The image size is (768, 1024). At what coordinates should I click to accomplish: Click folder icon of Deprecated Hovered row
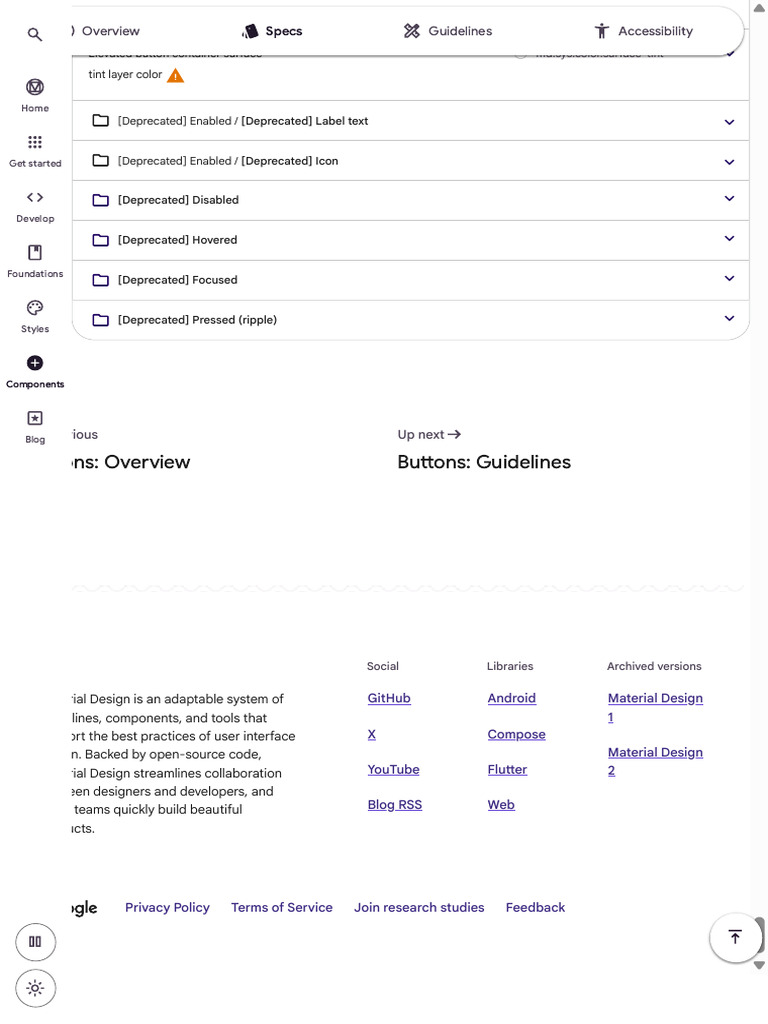pyautogui.click(x=101, y=240)
